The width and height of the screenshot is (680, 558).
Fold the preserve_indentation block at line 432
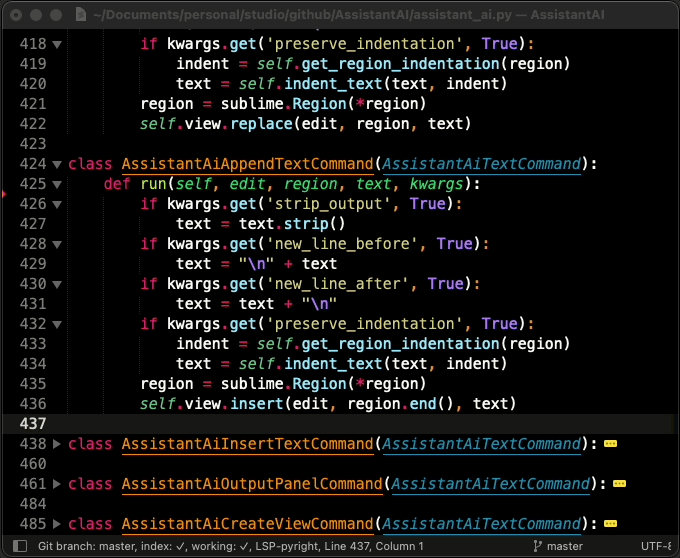[x=57, y=324]
